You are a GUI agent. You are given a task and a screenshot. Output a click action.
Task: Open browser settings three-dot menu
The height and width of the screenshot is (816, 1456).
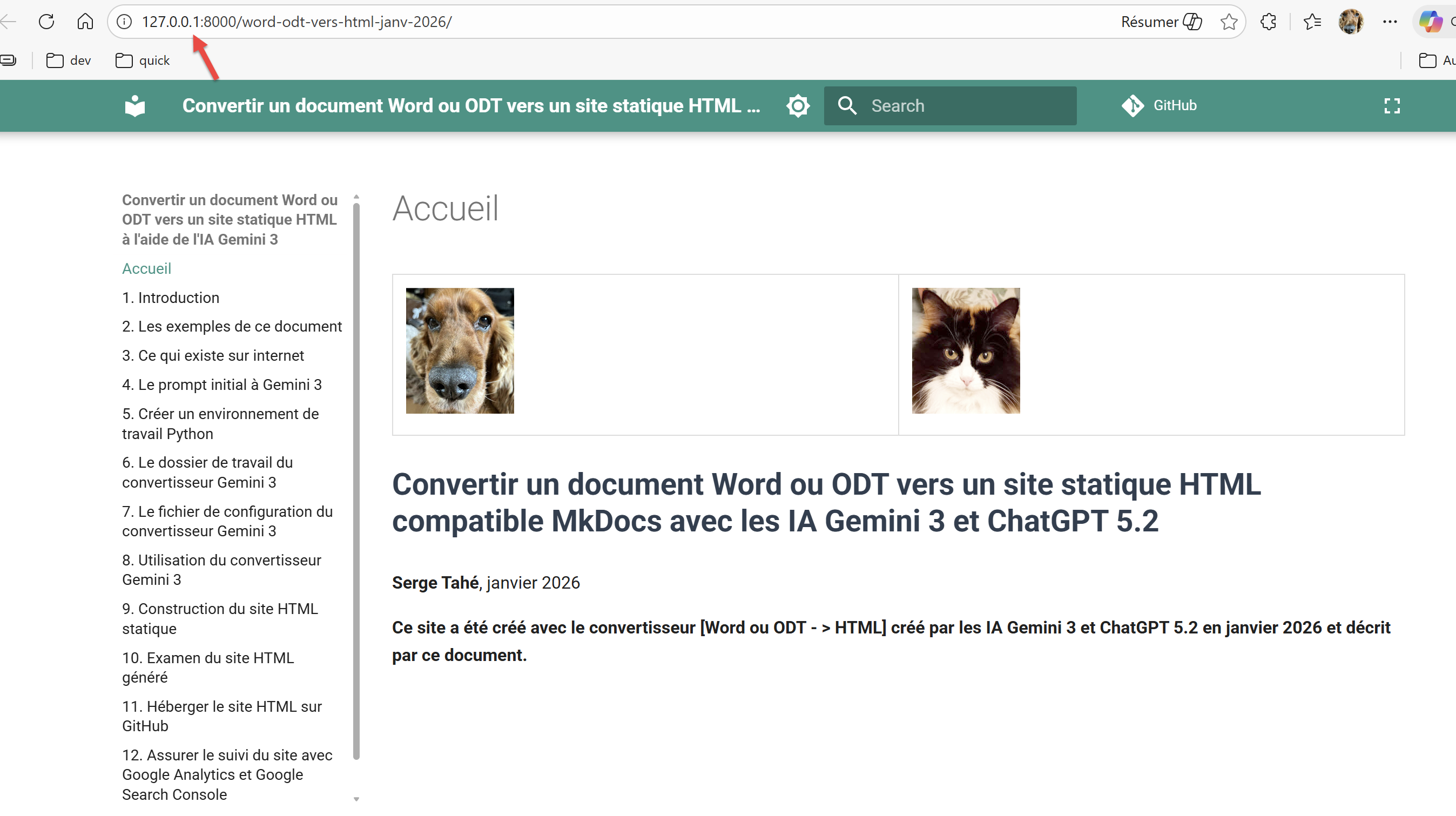coord(1390,22)
